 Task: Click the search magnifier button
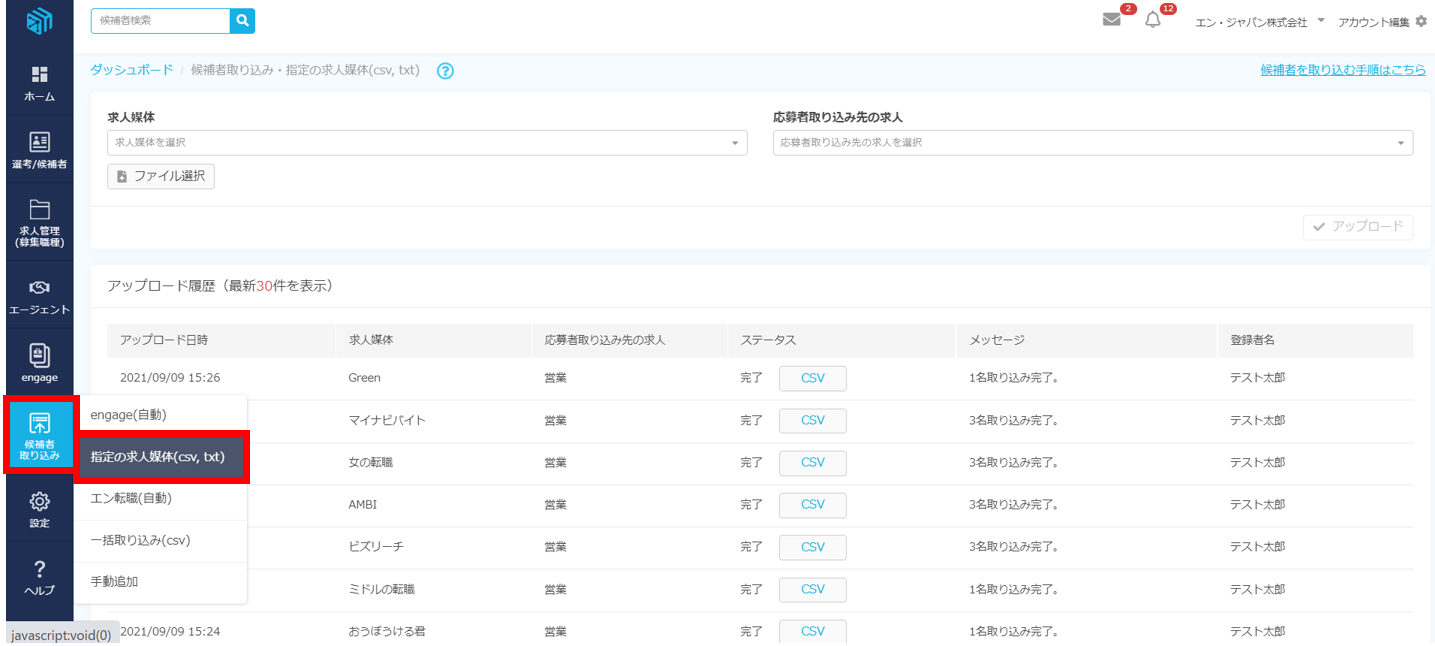(x=242, y=21)
